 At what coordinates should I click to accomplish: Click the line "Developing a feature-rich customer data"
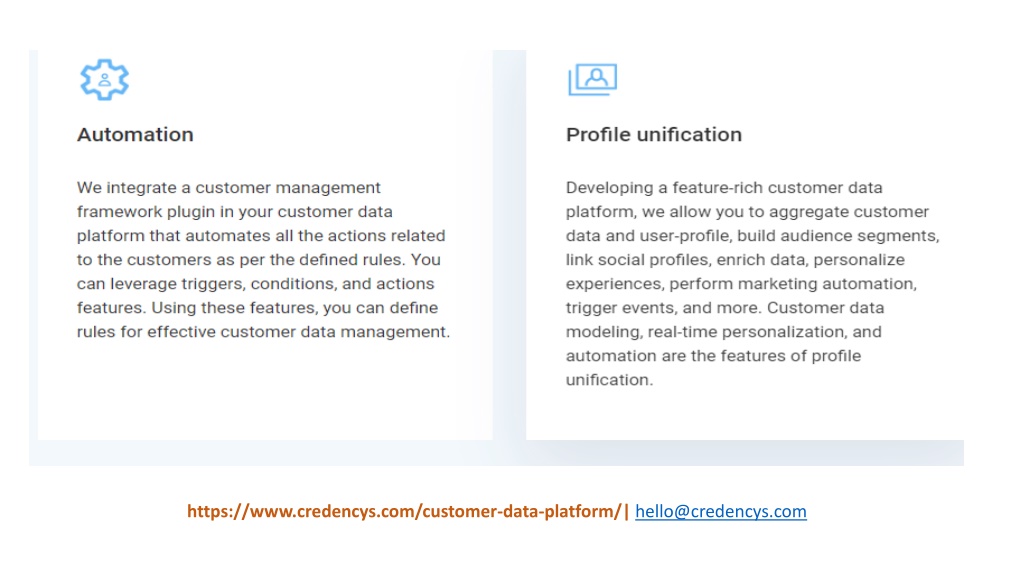[724, 188]
